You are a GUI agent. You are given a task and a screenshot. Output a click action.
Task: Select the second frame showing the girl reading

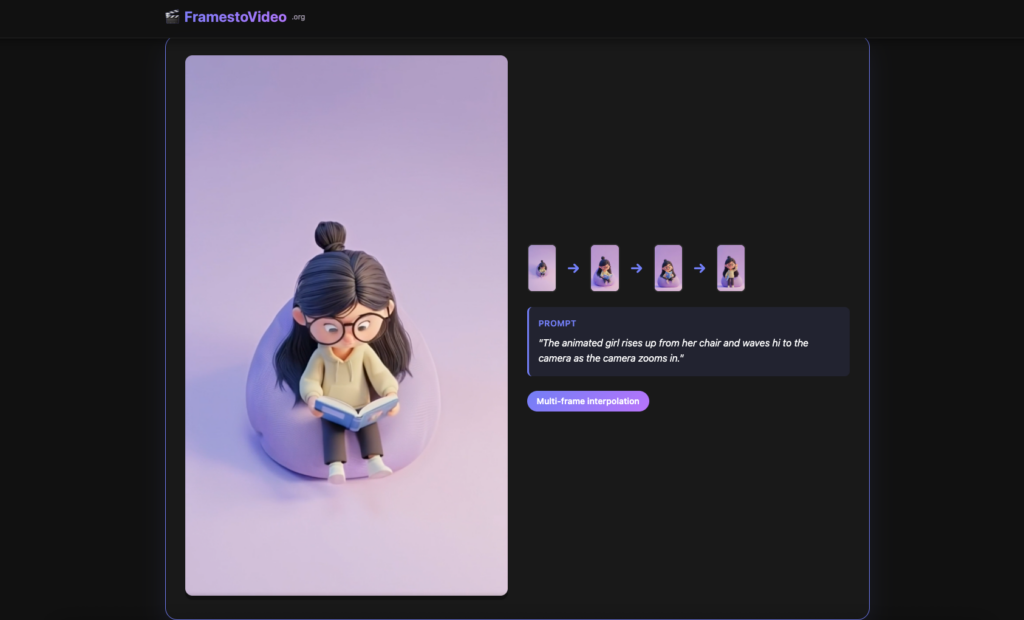pos(604,267)
